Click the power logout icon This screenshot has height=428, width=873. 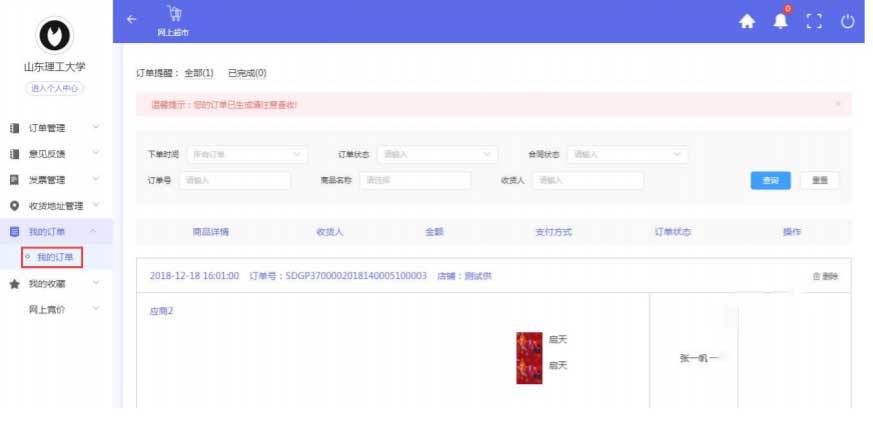tap(848, 21)
